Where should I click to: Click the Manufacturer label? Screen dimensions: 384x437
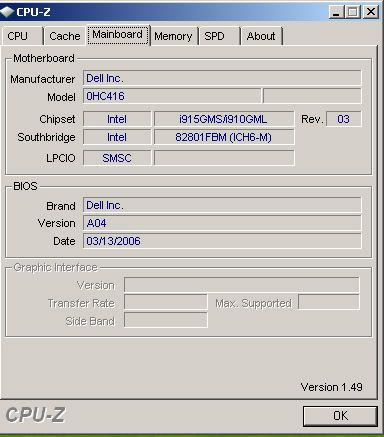tap(42, 79)
